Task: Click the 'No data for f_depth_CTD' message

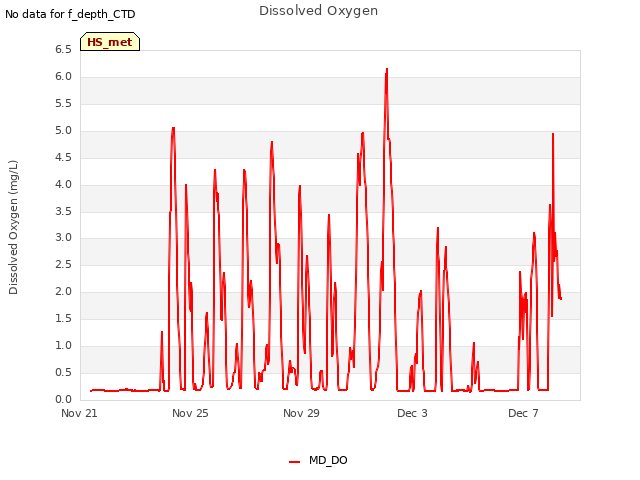Action: (x=70, y=14)
